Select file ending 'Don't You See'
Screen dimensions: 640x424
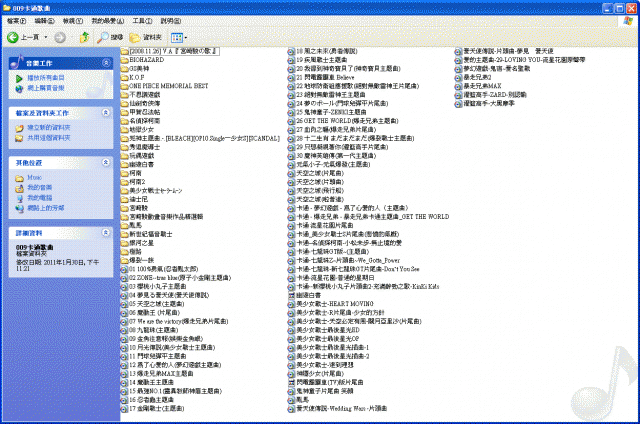(x=358, y=269)
